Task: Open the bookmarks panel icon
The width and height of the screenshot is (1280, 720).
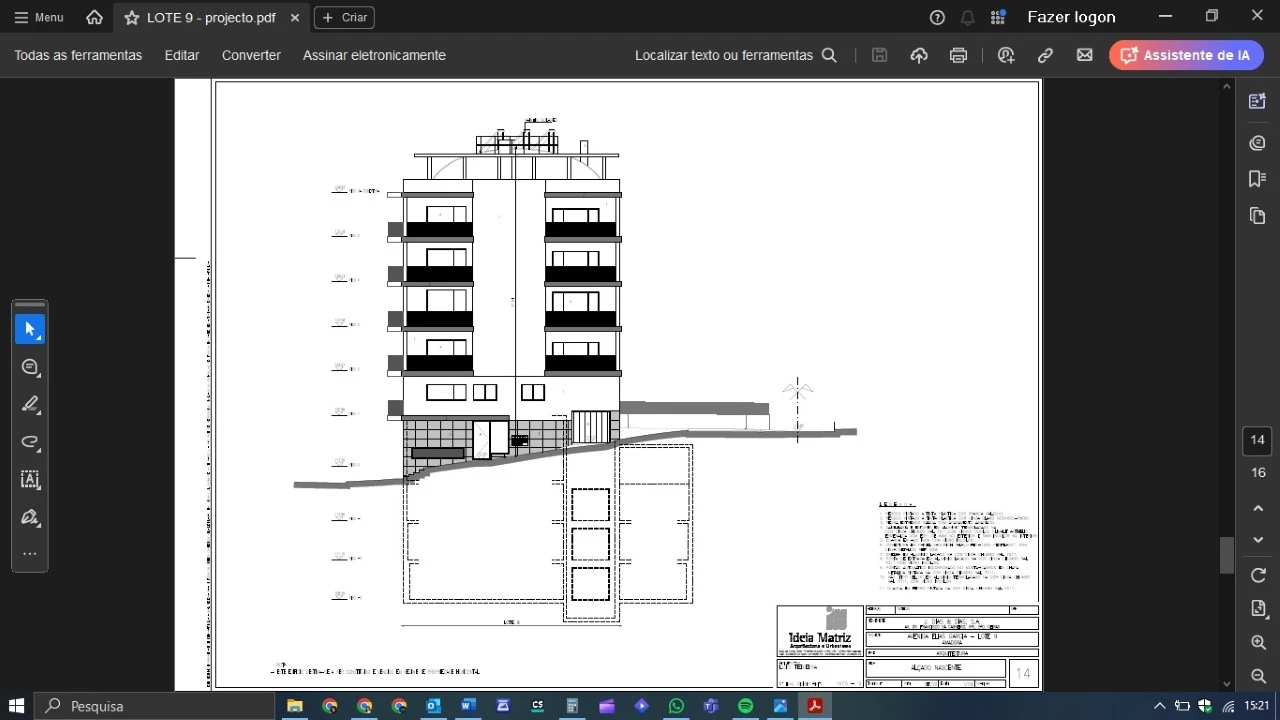Action: click(1258, 178)
